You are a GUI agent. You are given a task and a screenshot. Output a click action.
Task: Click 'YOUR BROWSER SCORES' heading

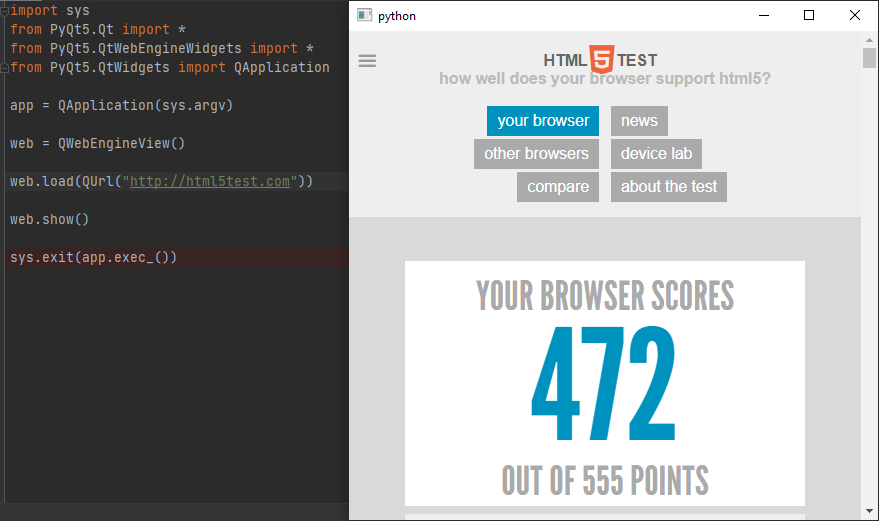coord(605,296)
